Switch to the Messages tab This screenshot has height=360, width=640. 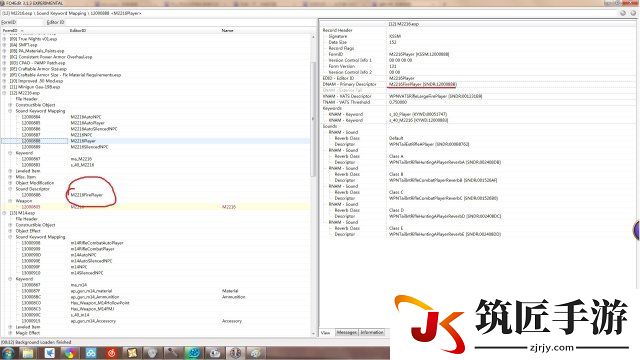click(x=347, y=333)
